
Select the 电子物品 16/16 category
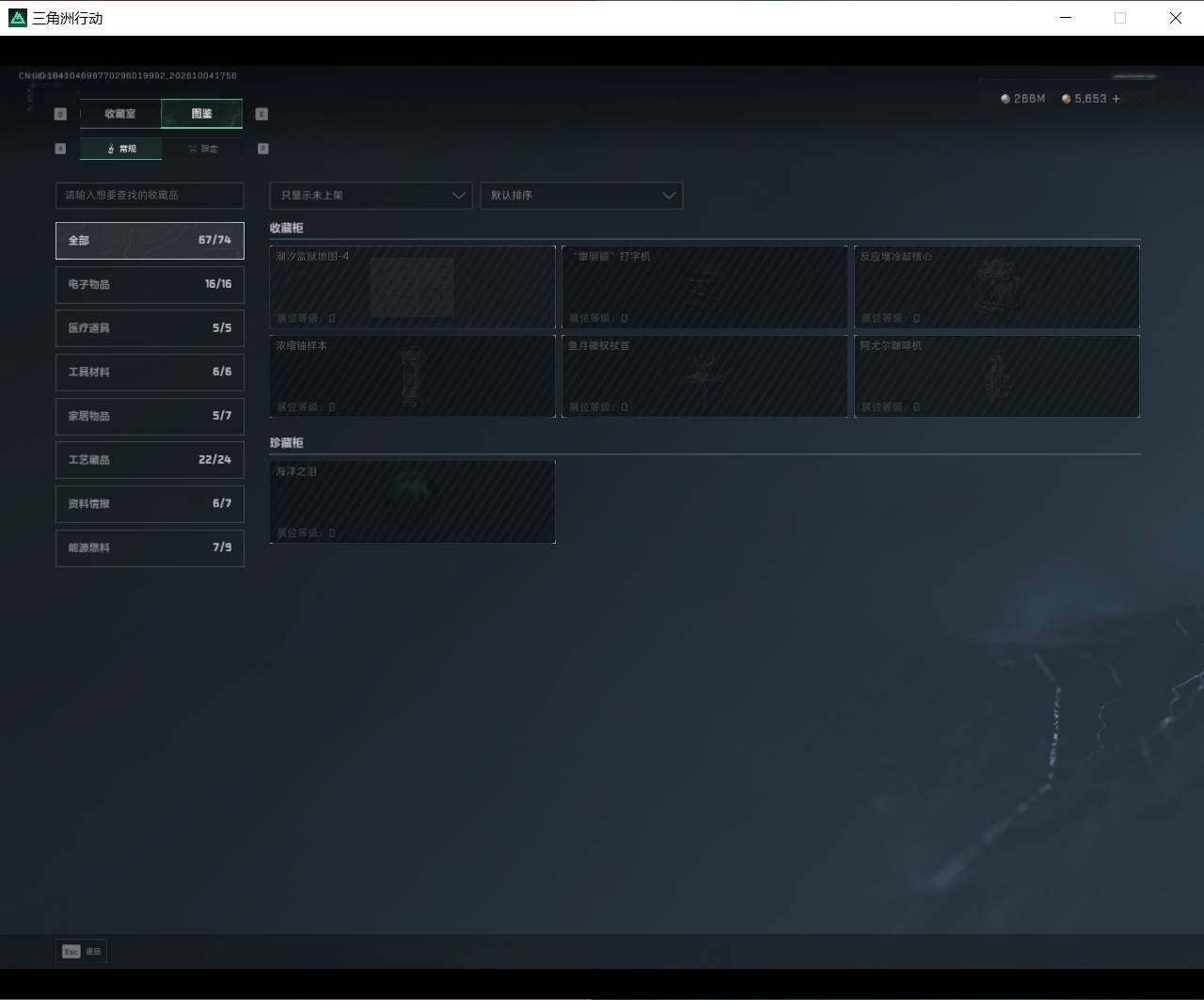coord(150,284)
